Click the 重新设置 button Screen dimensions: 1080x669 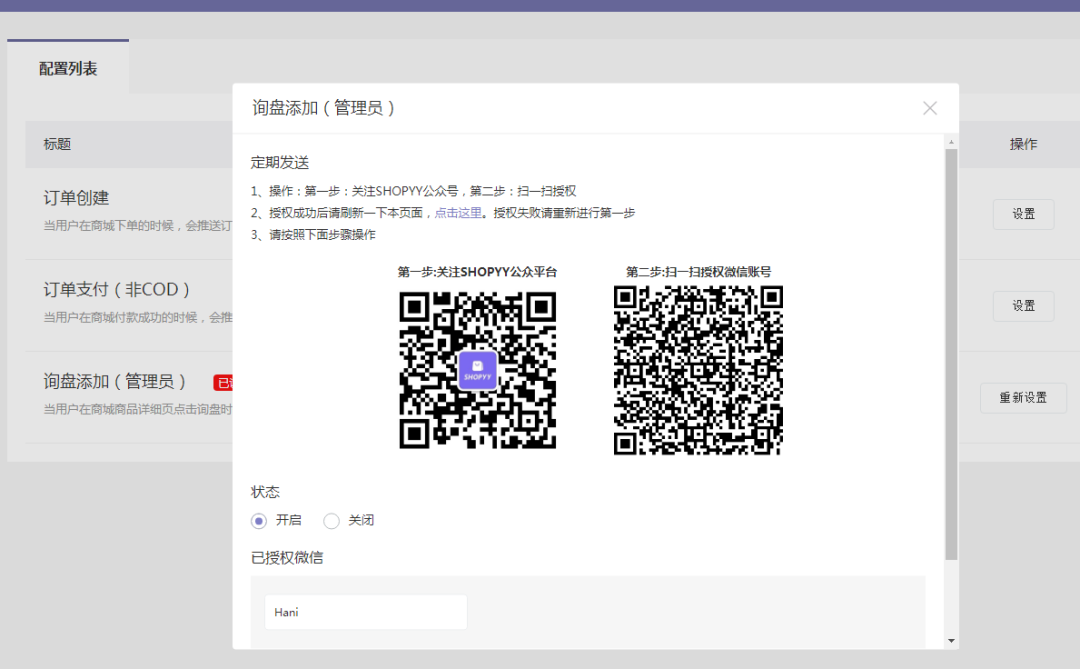[1023, 397]
